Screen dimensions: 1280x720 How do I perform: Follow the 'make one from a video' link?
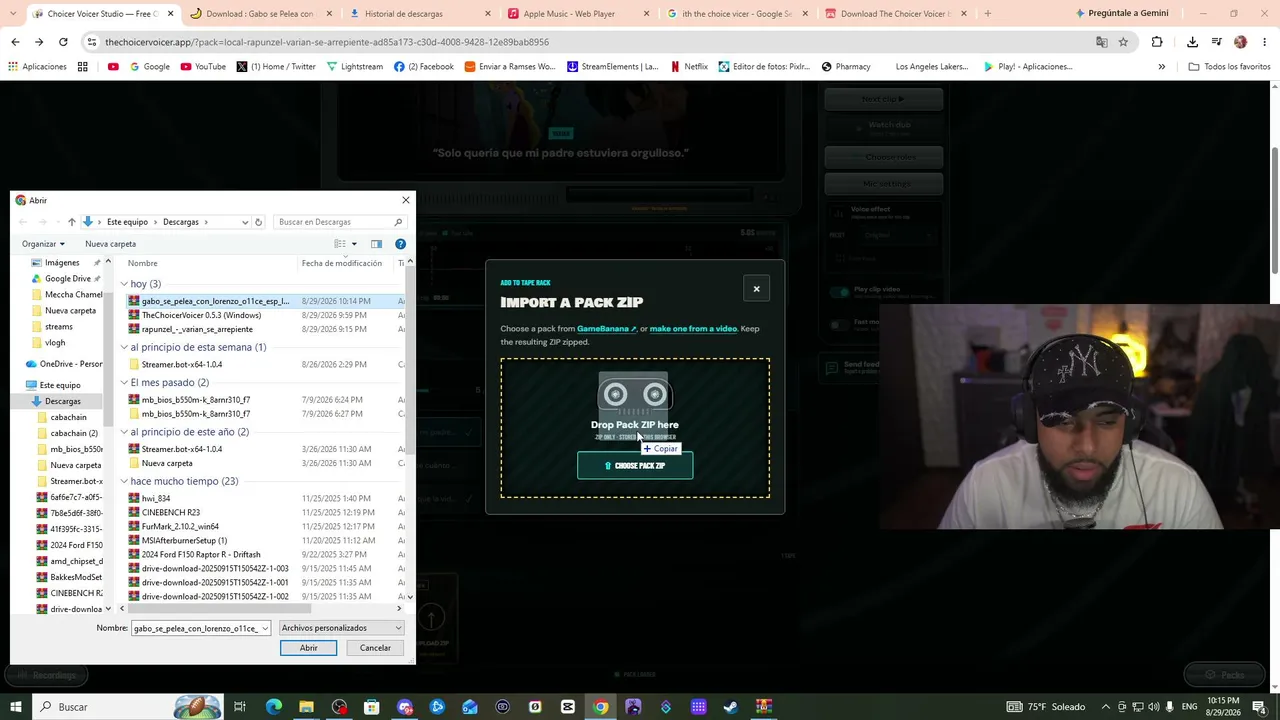tap(693, 328)
